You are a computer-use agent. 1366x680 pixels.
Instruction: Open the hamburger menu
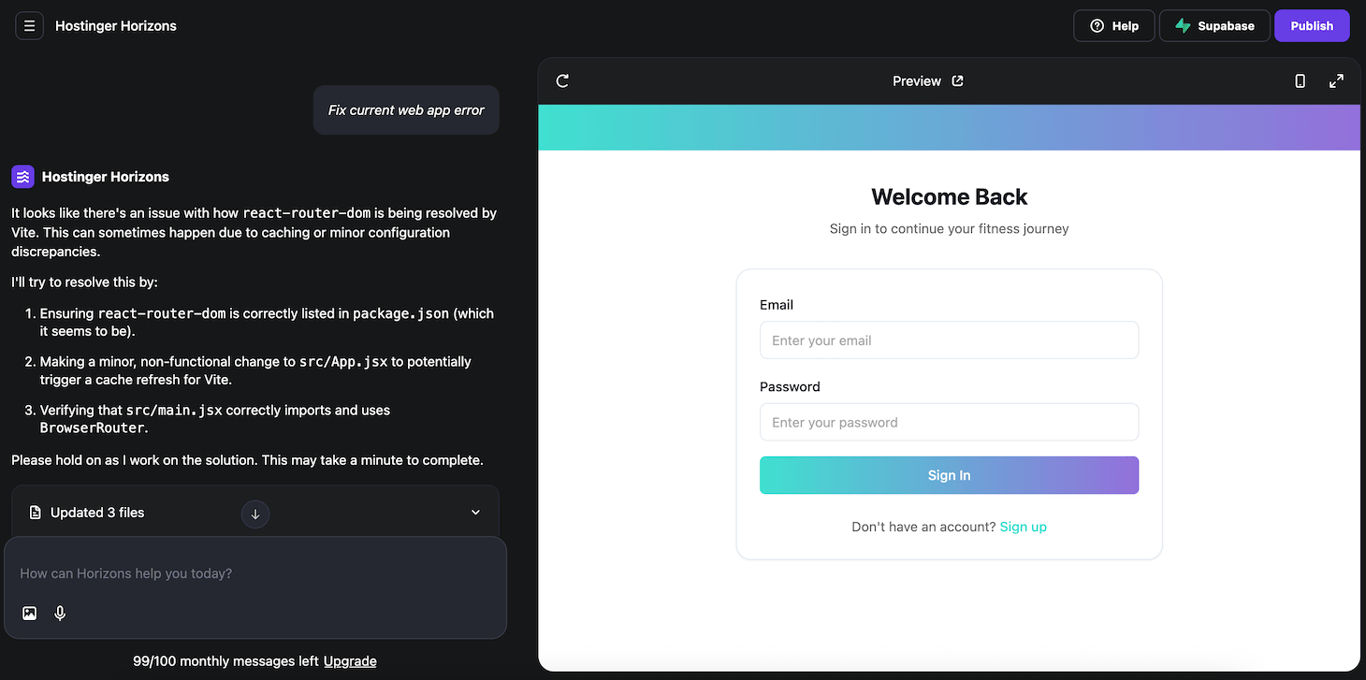pos(29,25)
